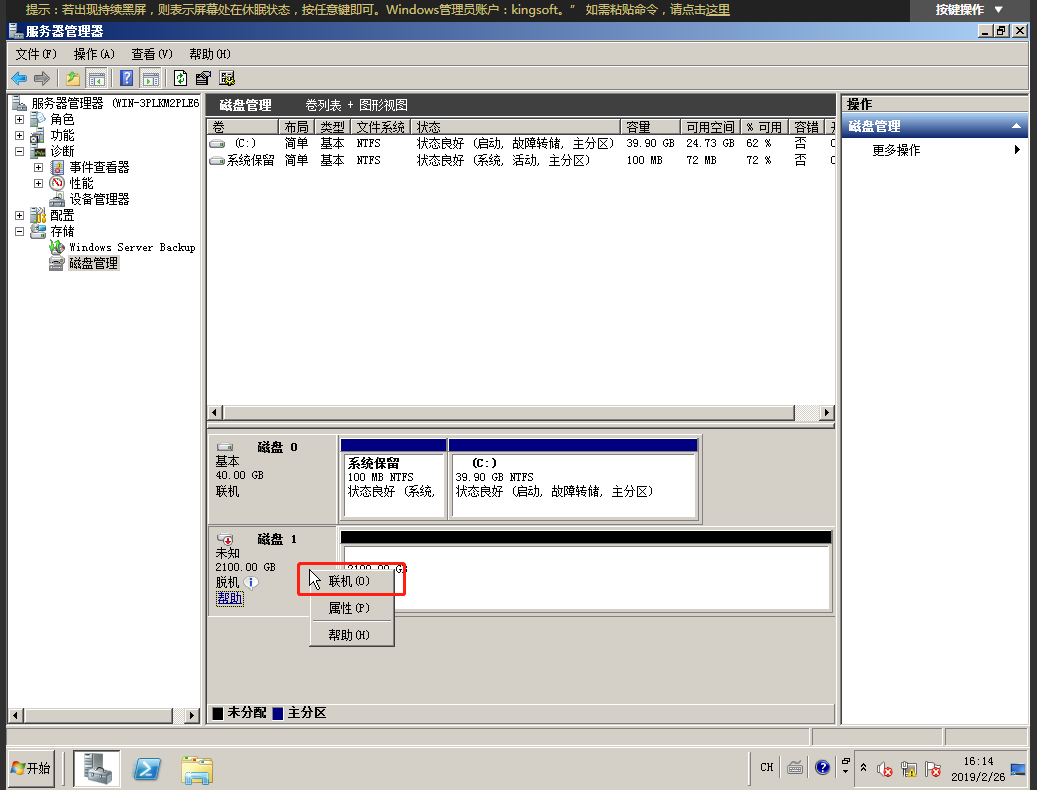Collapse the 诊断 tree node

click(20, 151)
